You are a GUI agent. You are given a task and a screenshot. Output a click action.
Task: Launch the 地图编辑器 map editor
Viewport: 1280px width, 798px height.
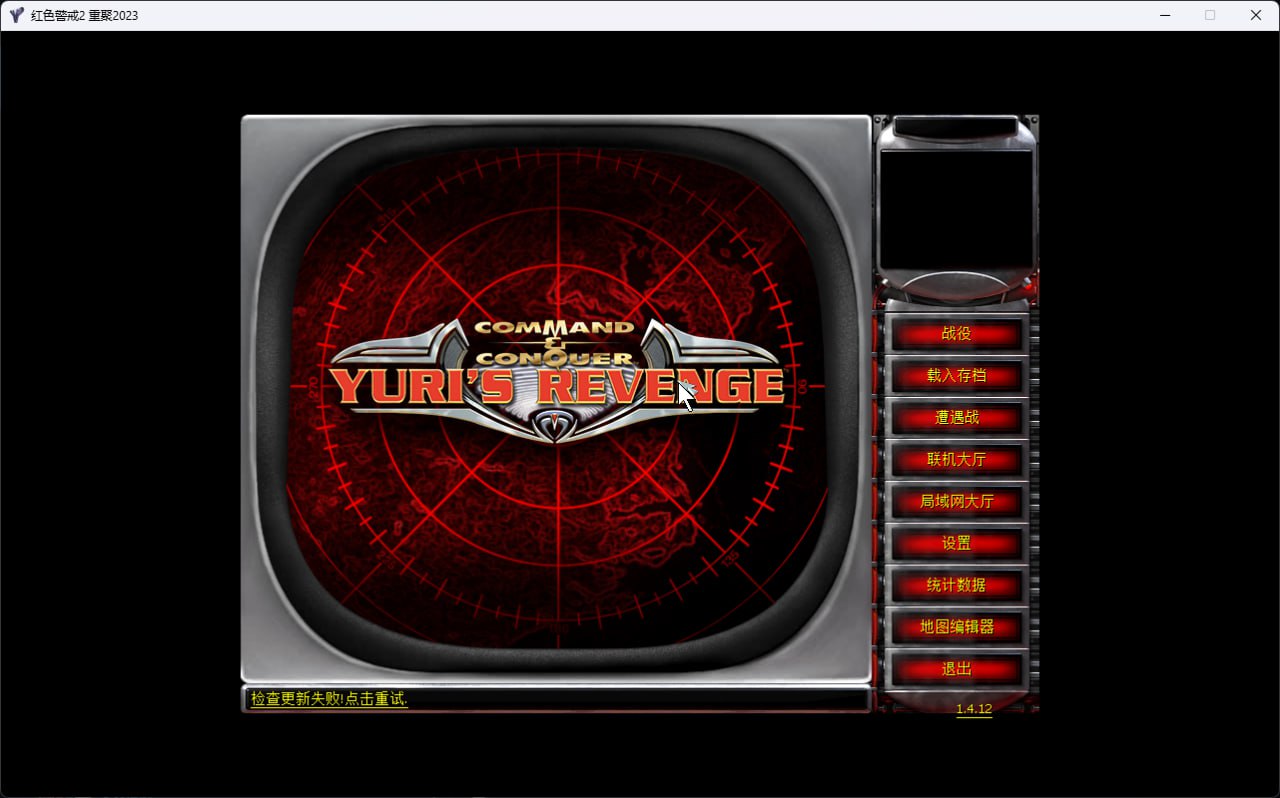[956, 628]
